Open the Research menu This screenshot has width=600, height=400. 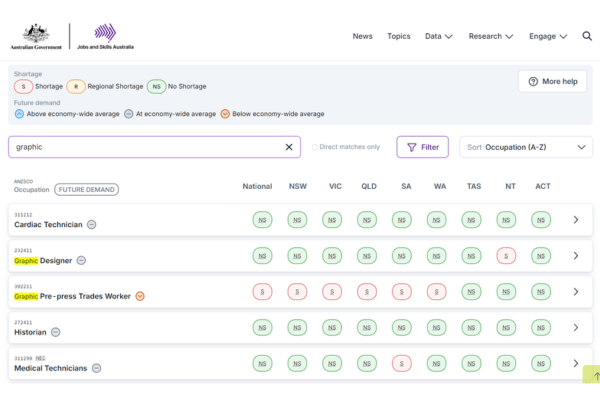click(490, 36)
